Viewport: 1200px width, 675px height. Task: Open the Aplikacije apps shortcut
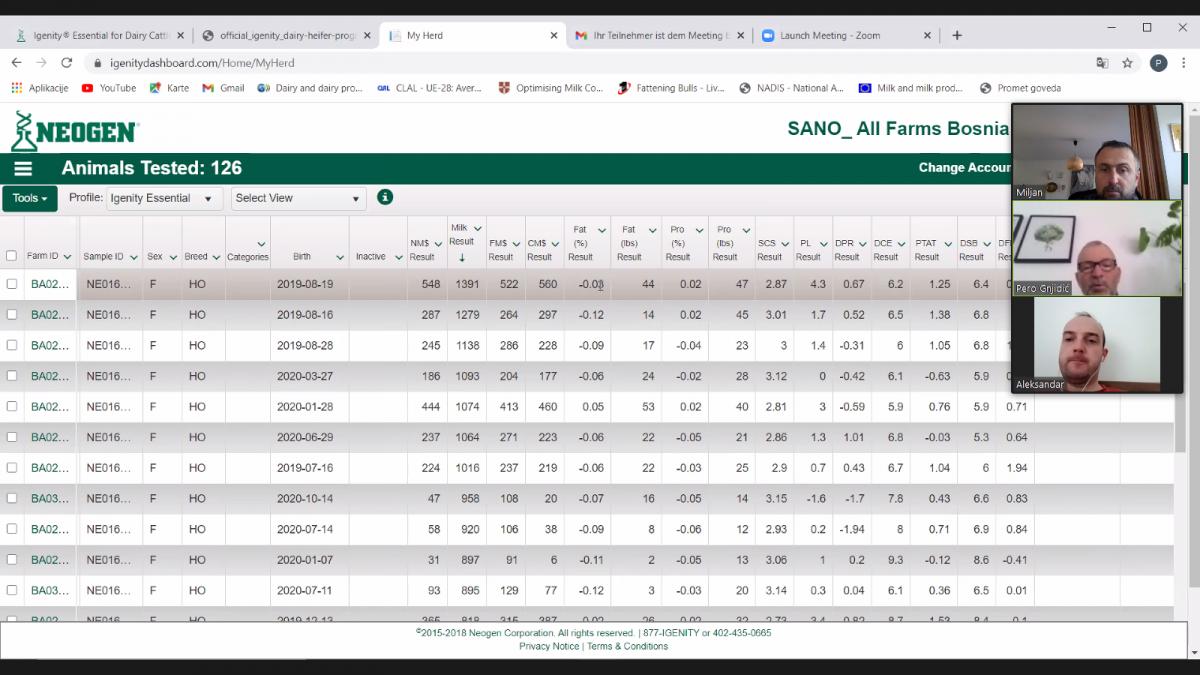[x=40, y=88]
